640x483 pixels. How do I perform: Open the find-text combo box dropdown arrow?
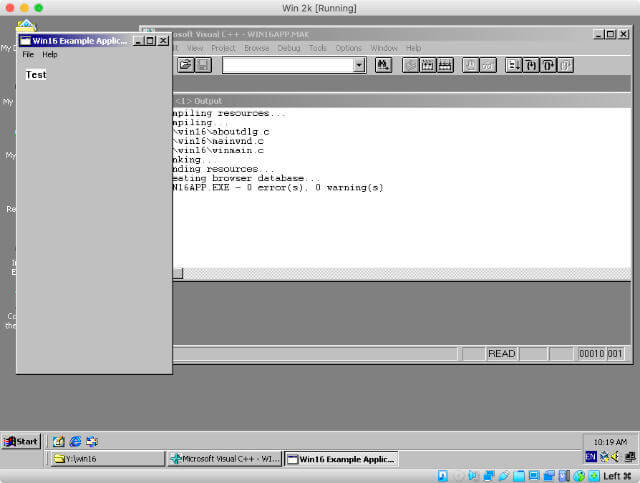pos(359,65)
